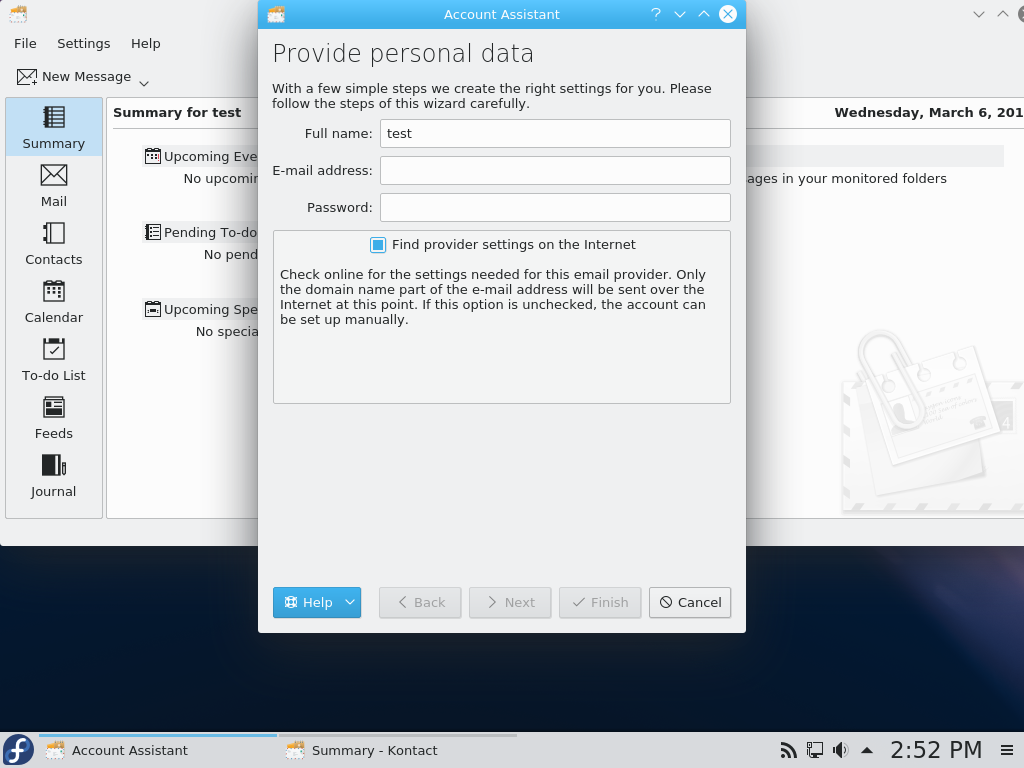
Task: Show hidden system tray icons arrow
Action: [x=867, y=750]
